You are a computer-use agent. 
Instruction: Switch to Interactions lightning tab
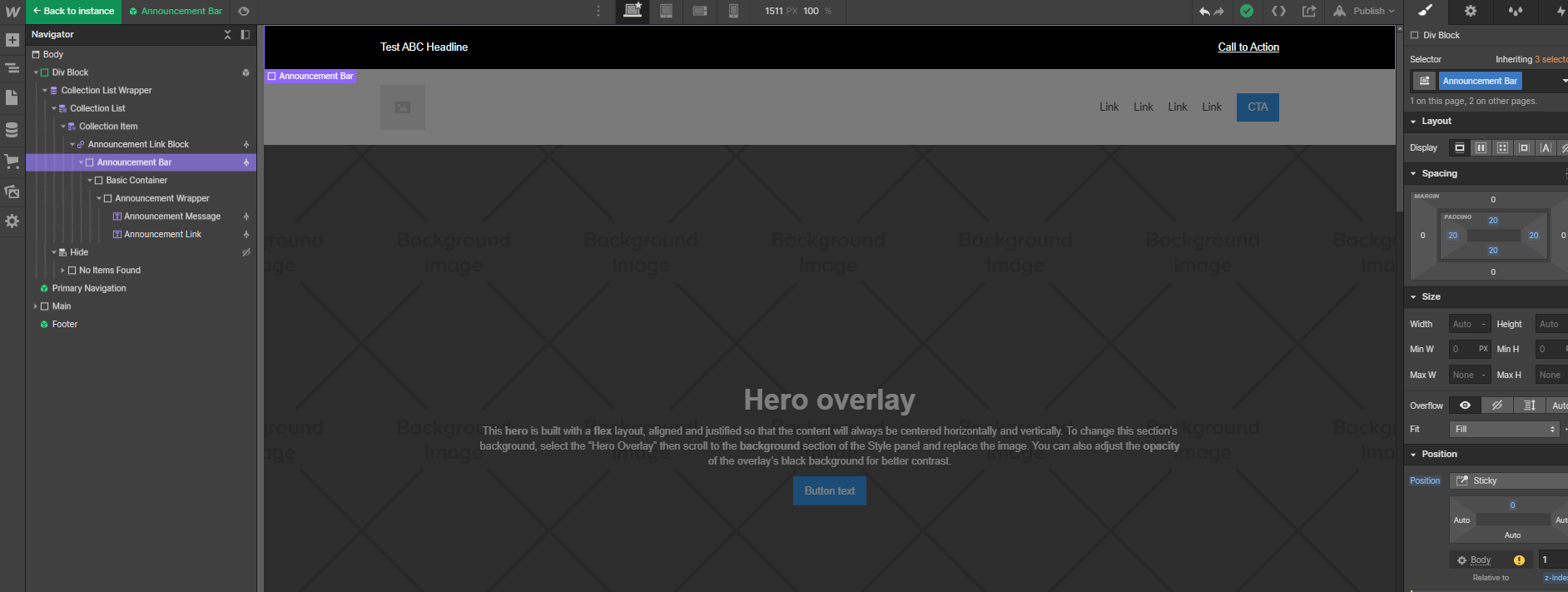tap(1560, 11)
